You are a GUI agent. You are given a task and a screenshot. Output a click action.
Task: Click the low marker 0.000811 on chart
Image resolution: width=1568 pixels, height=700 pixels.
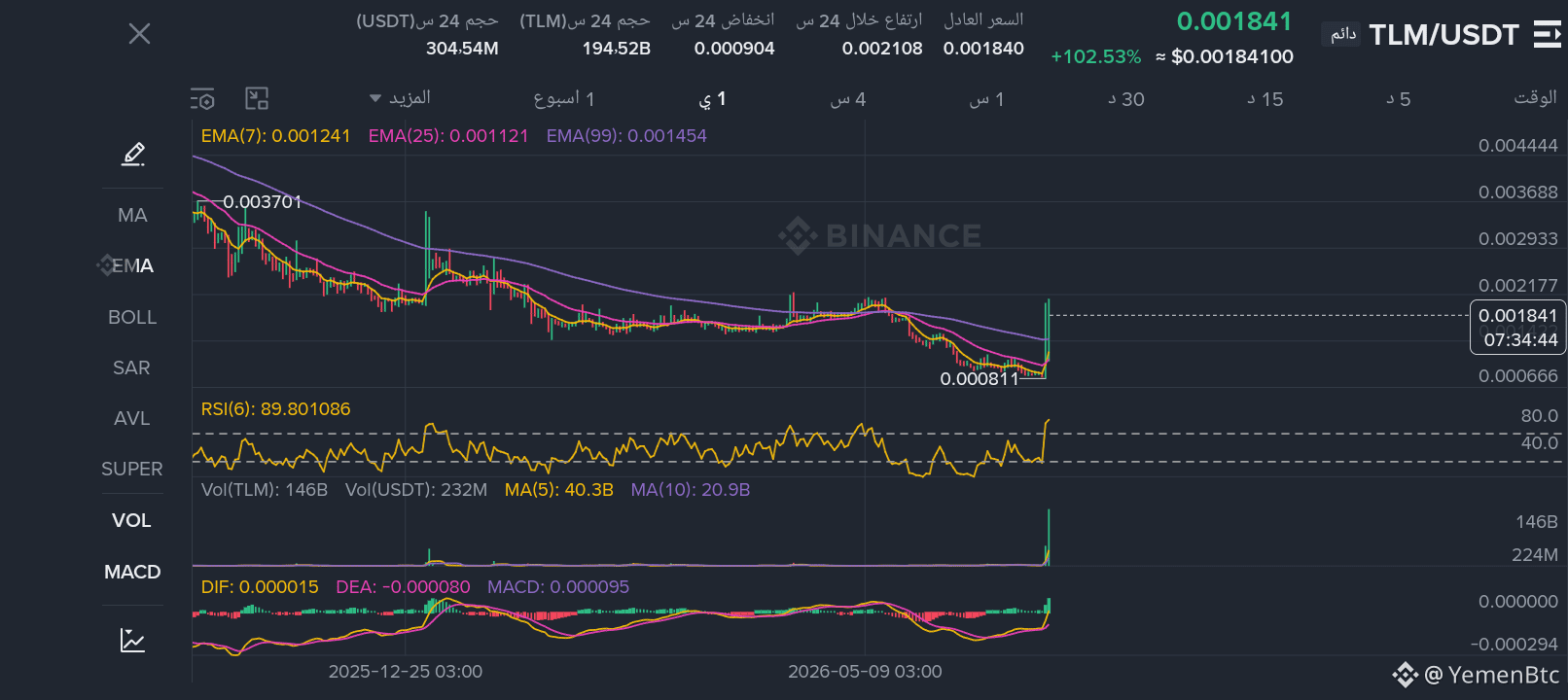tap(980, 379)
